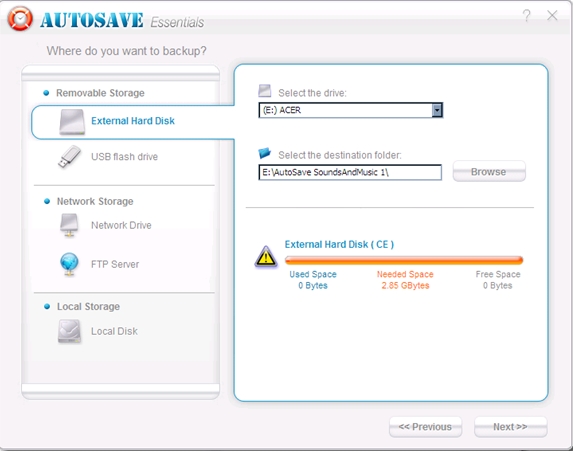Click the AutoSave lifebuoy clock logo
574x452 pixels.
pos(20,19)
